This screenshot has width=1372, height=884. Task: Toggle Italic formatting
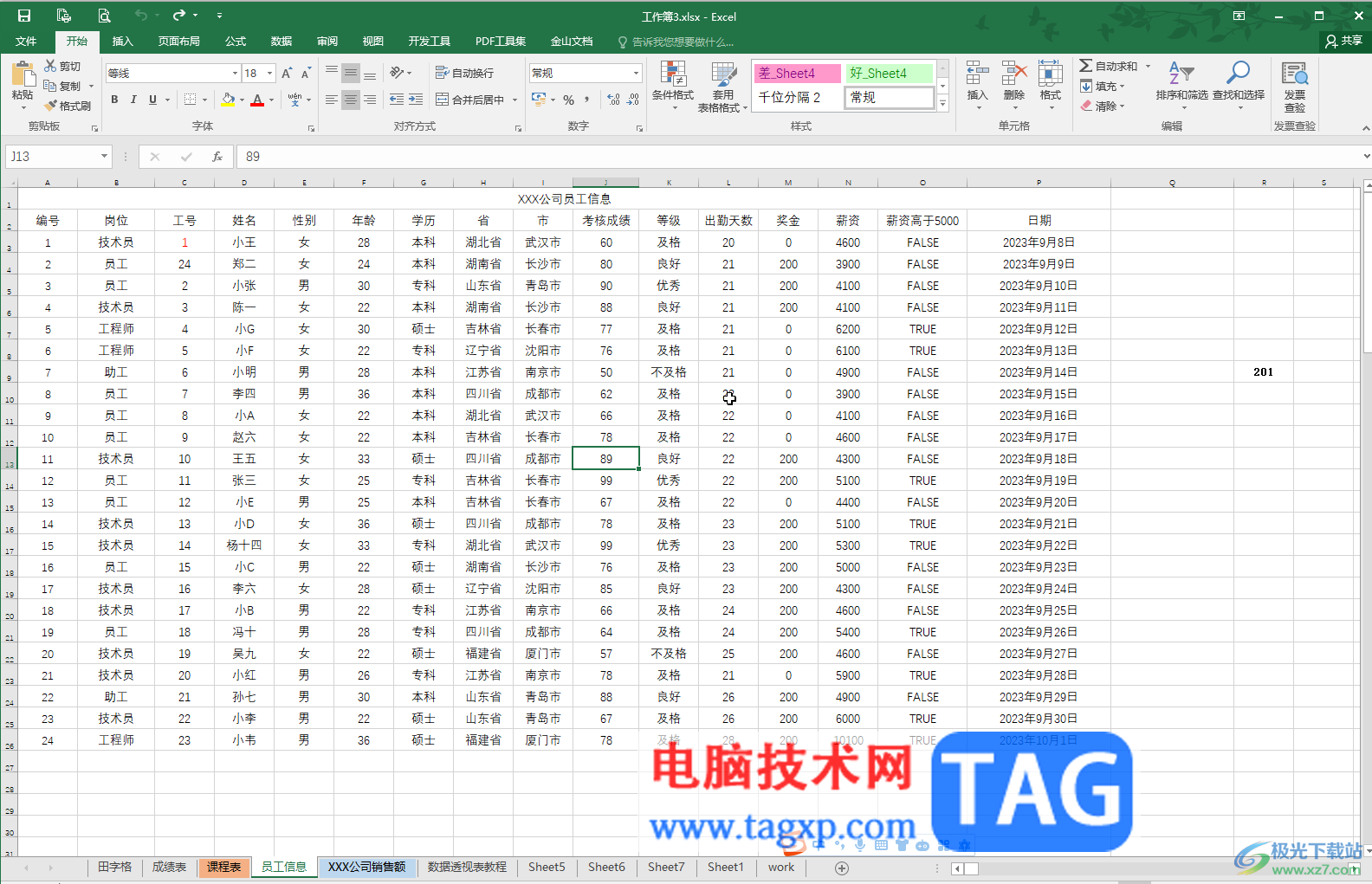pyautogui.click(x=133, y=100)
